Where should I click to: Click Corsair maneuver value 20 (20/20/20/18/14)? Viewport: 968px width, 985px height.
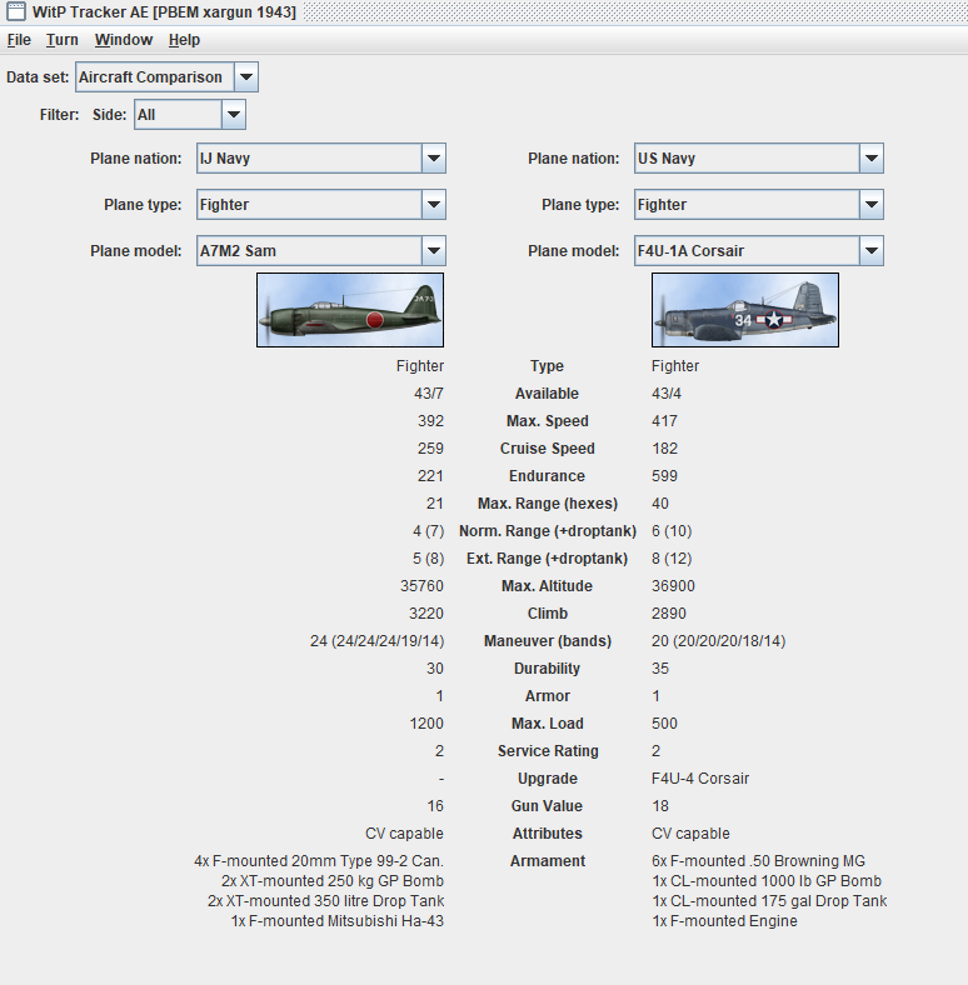(719, 641)
